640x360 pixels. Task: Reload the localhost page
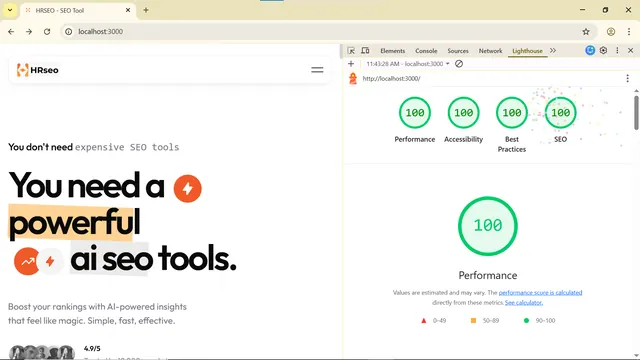(47, 31)
